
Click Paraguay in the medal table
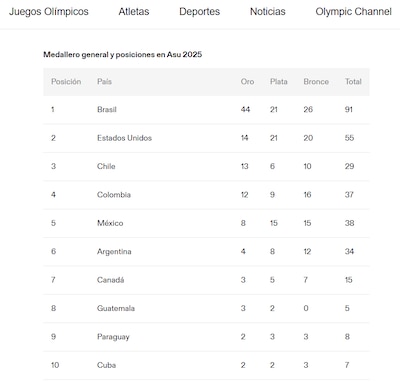click(113, 337)
